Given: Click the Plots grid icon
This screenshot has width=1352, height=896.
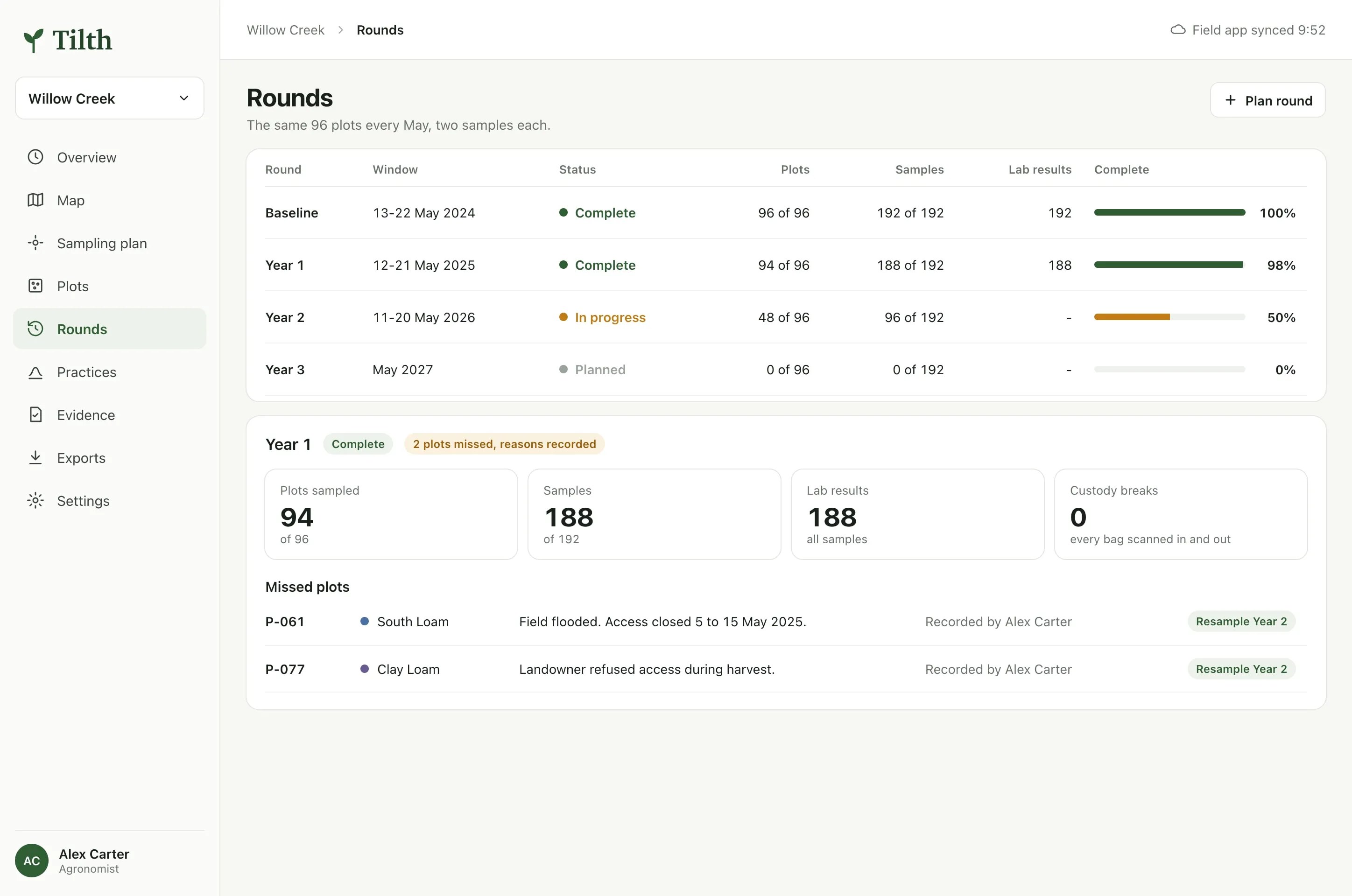Looking at the screenshot, I should pos(35,286).
